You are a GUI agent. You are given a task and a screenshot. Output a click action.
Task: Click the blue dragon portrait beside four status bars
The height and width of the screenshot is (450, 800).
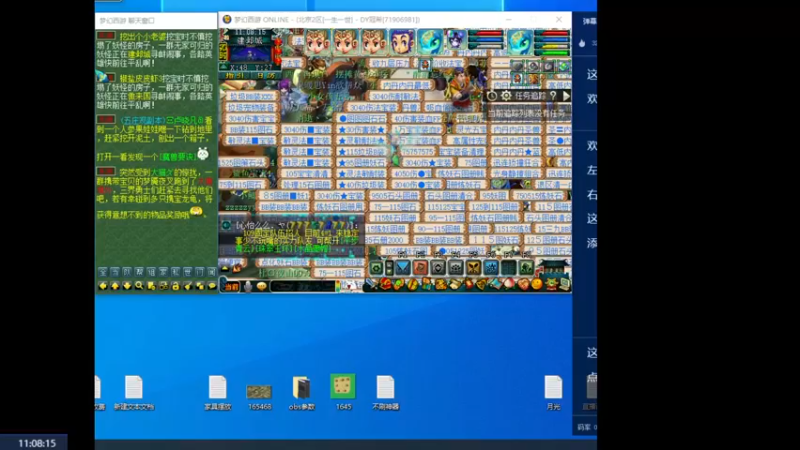tap(520, 41)
